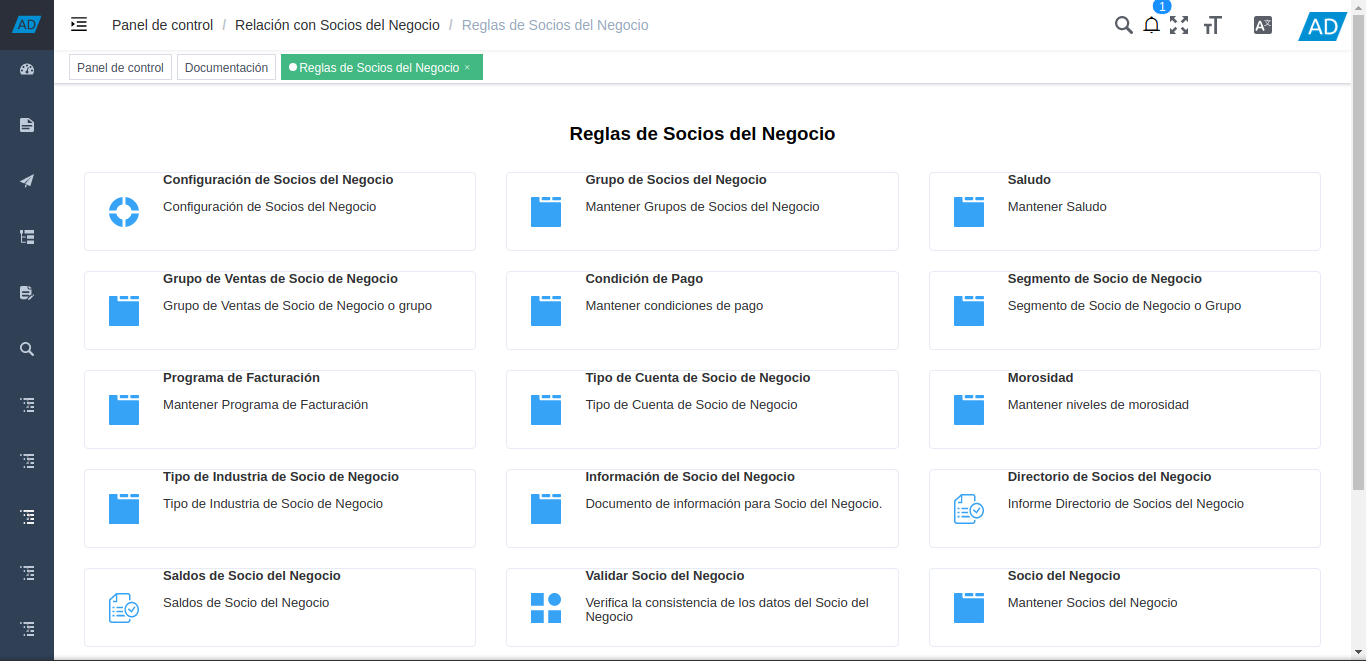Switch to the Panel de control tab
1366x661 pixels.
coord(120,67)
